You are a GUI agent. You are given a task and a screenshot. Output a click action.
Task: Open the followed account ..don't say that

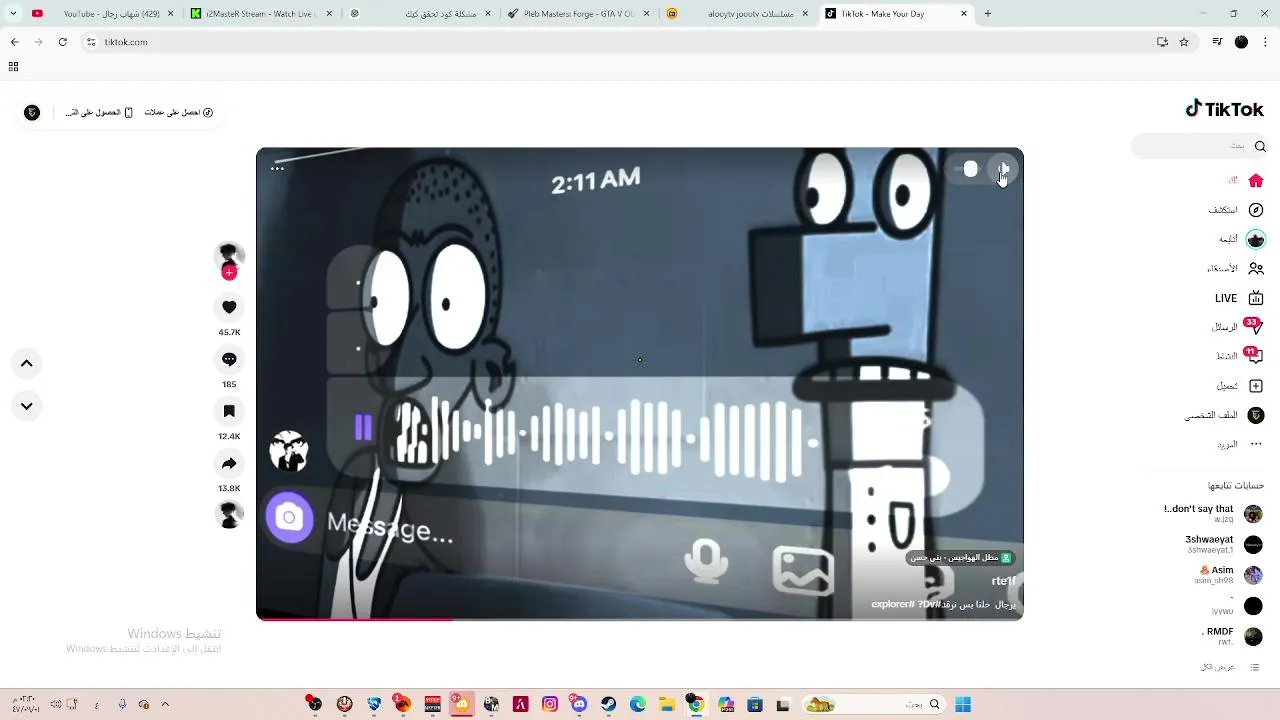click(x=1212, y=514)
